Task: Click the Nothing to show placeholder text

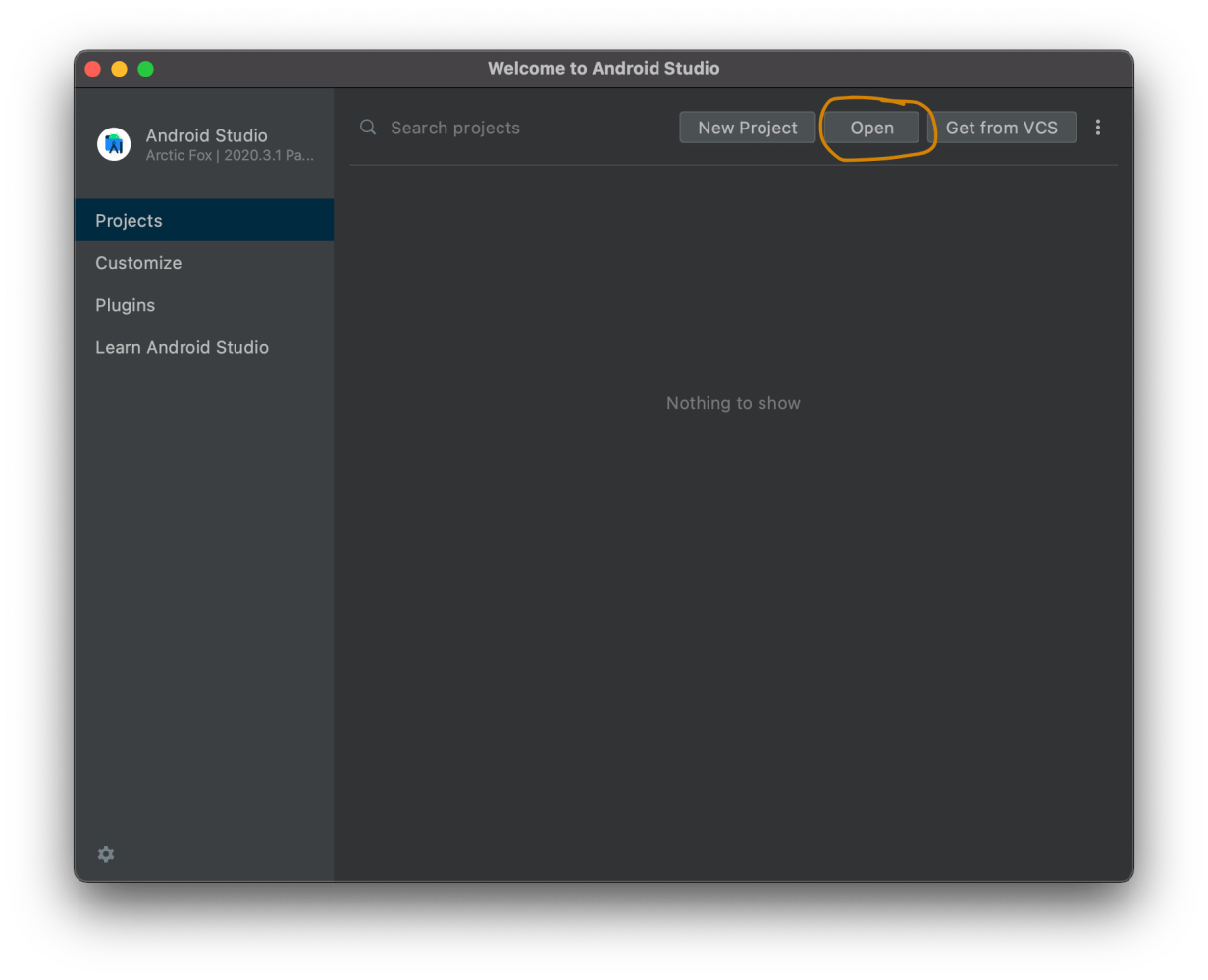Action: (x=733, y=403)
